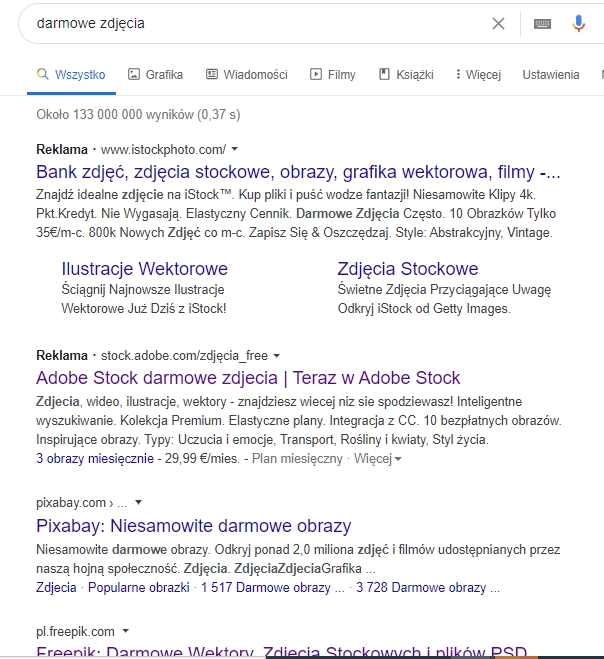
Task: Open the Książki results tab
Action: tap(406, 74)
